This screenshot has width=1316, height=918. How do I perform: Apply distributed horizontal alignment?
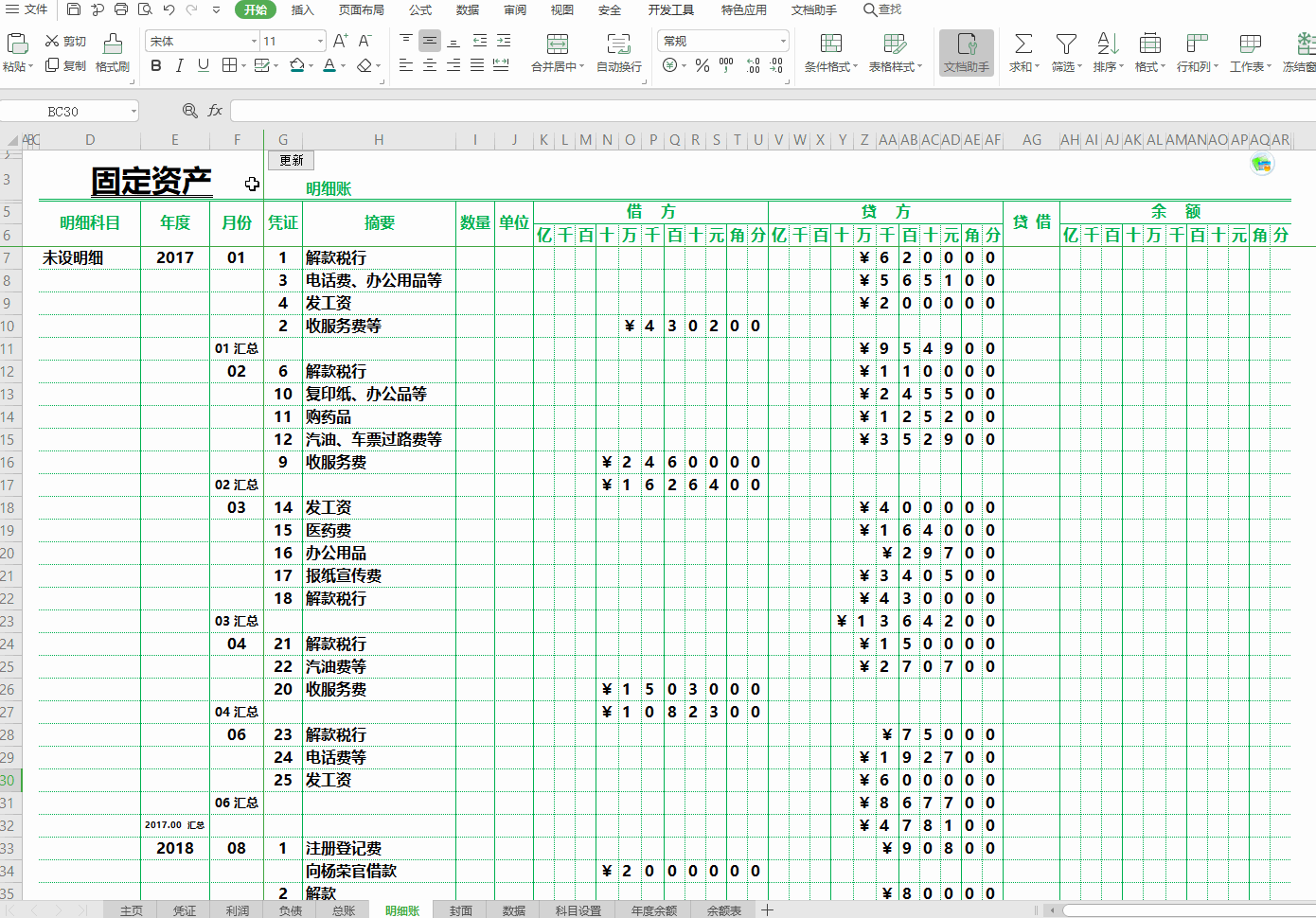click(501, 65)
